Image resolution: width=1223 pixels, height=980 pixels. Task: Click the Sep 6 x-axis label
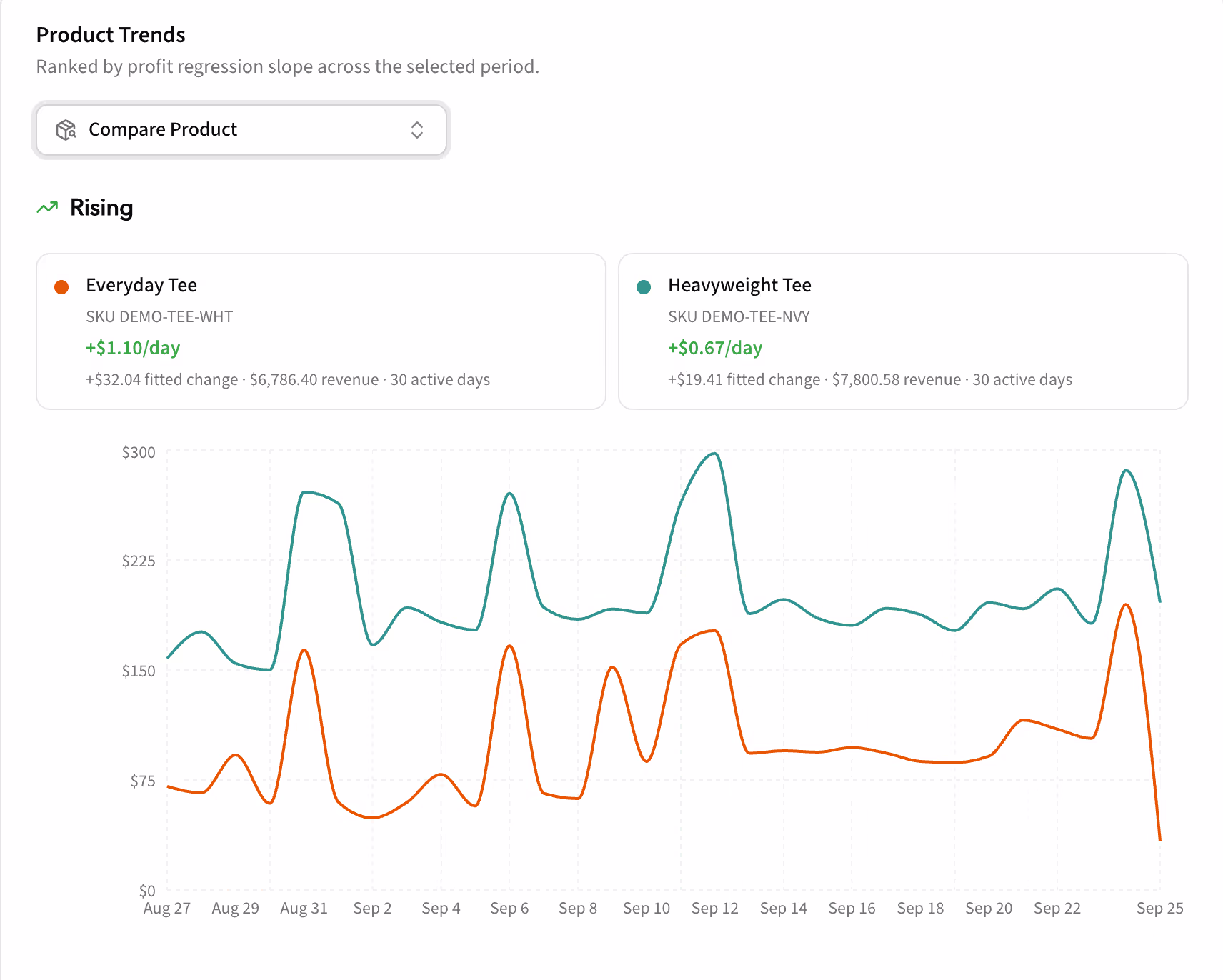pyautogui.click(x=510, y=909)
